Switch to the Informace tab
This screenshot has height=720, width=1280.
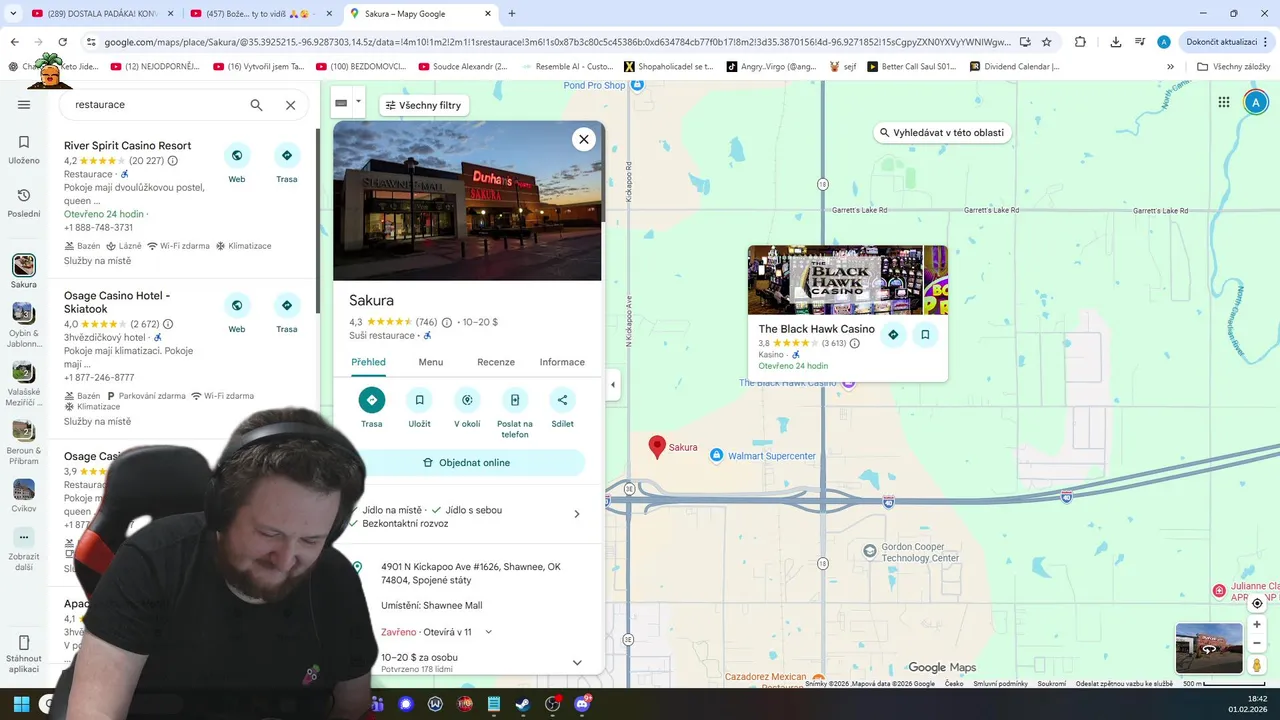coord(562,362)
